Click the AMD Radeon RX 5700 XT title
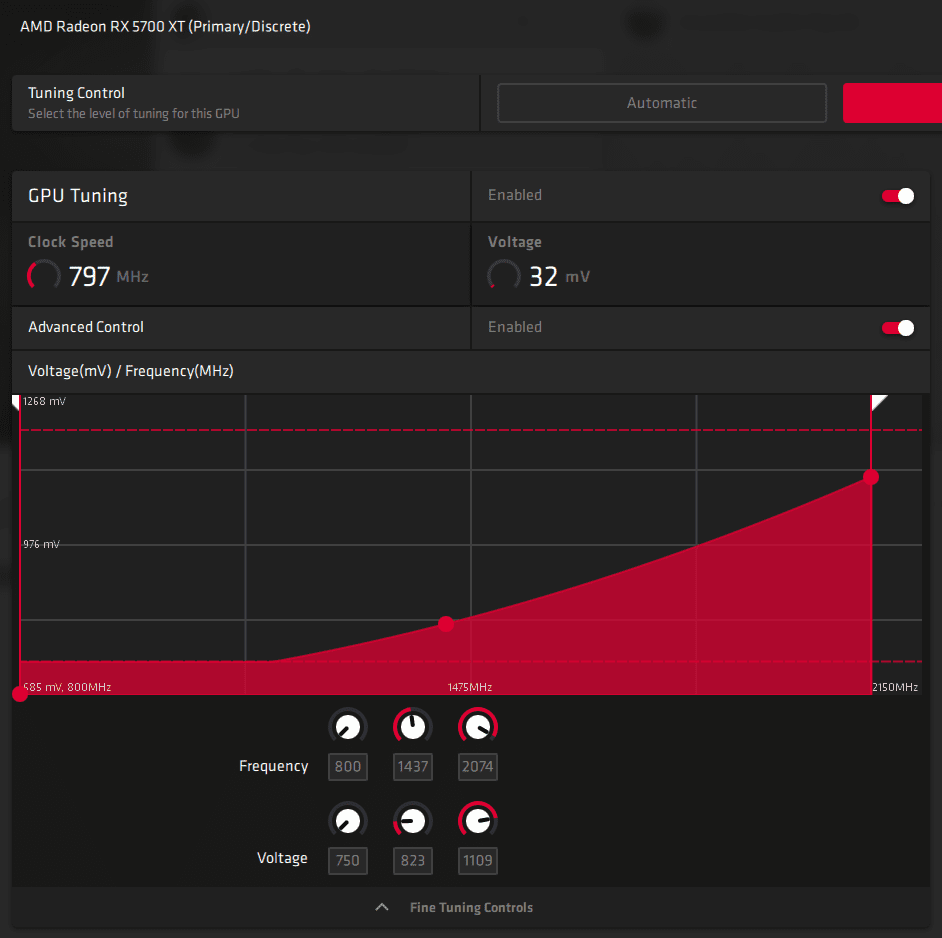This screenshot has height=938, width=942. [x=165, y=26]
